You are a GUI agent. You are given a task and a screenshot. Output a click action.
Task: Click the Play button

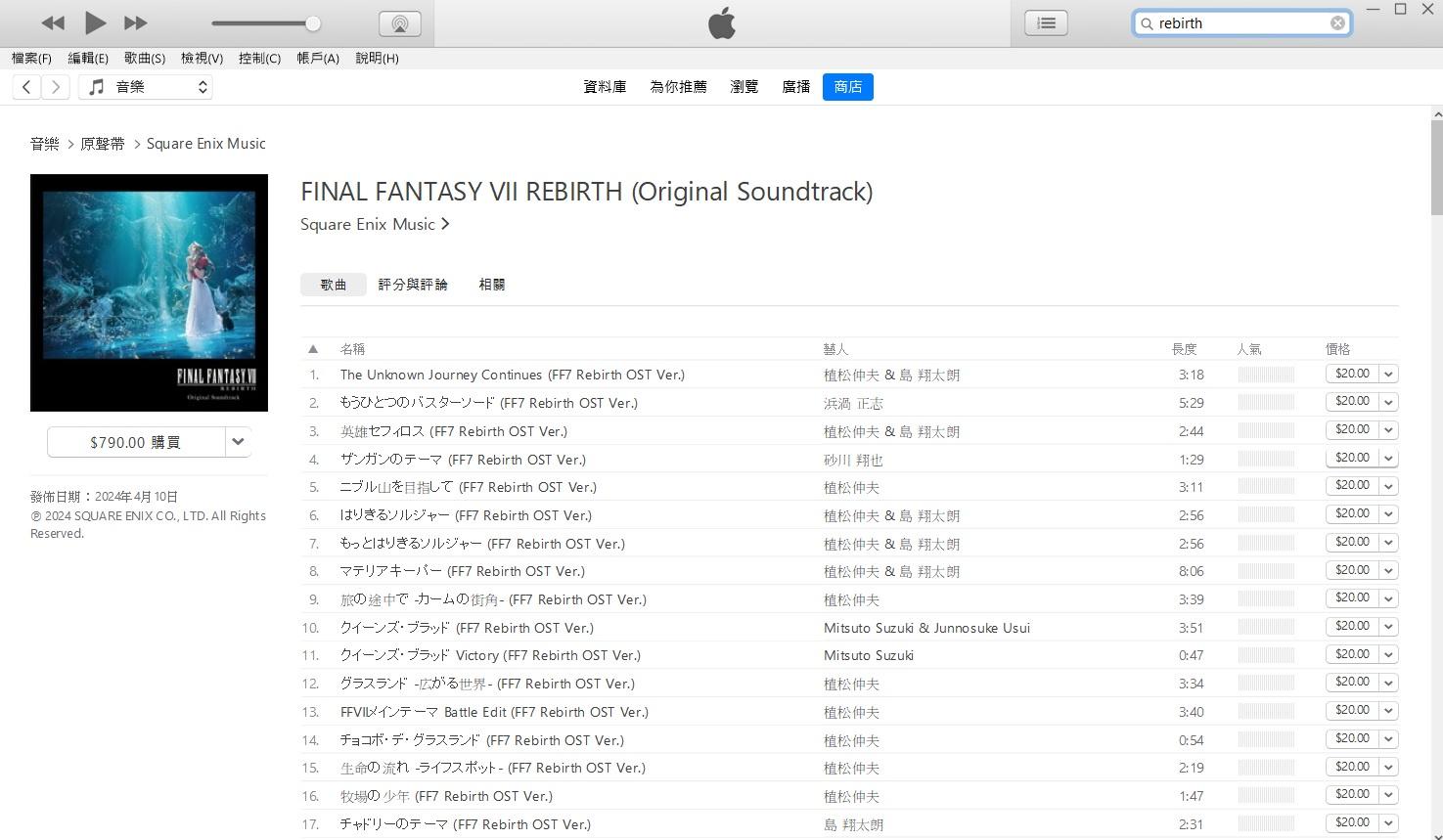[95, 22]
